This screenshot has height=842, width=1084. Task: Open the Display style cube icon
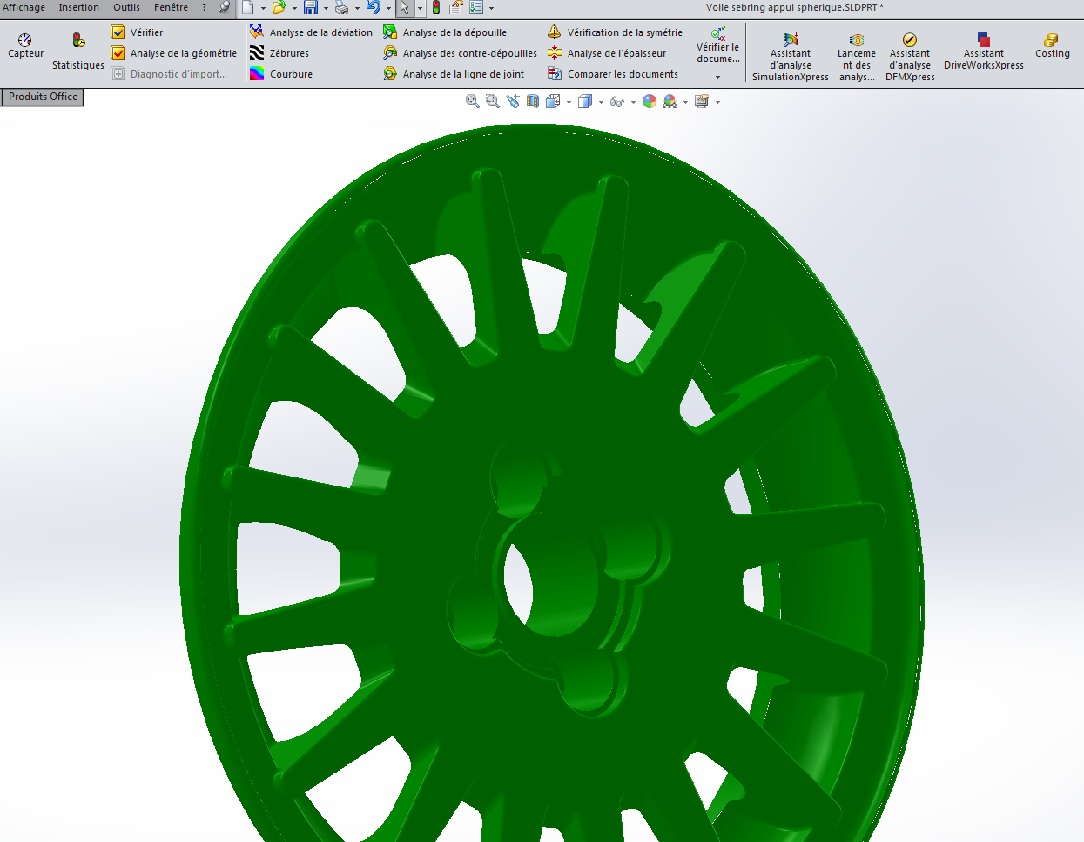click(585, 102)
